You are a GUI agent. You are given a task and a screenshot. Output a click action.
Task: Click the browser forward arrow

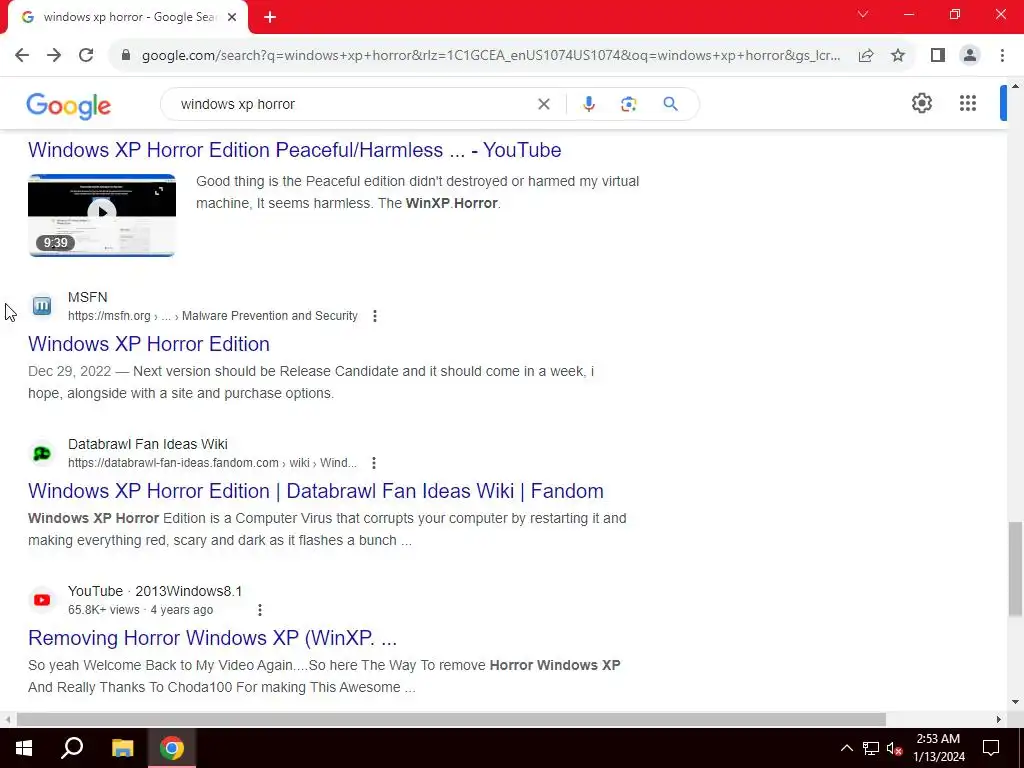coord(54,56)
